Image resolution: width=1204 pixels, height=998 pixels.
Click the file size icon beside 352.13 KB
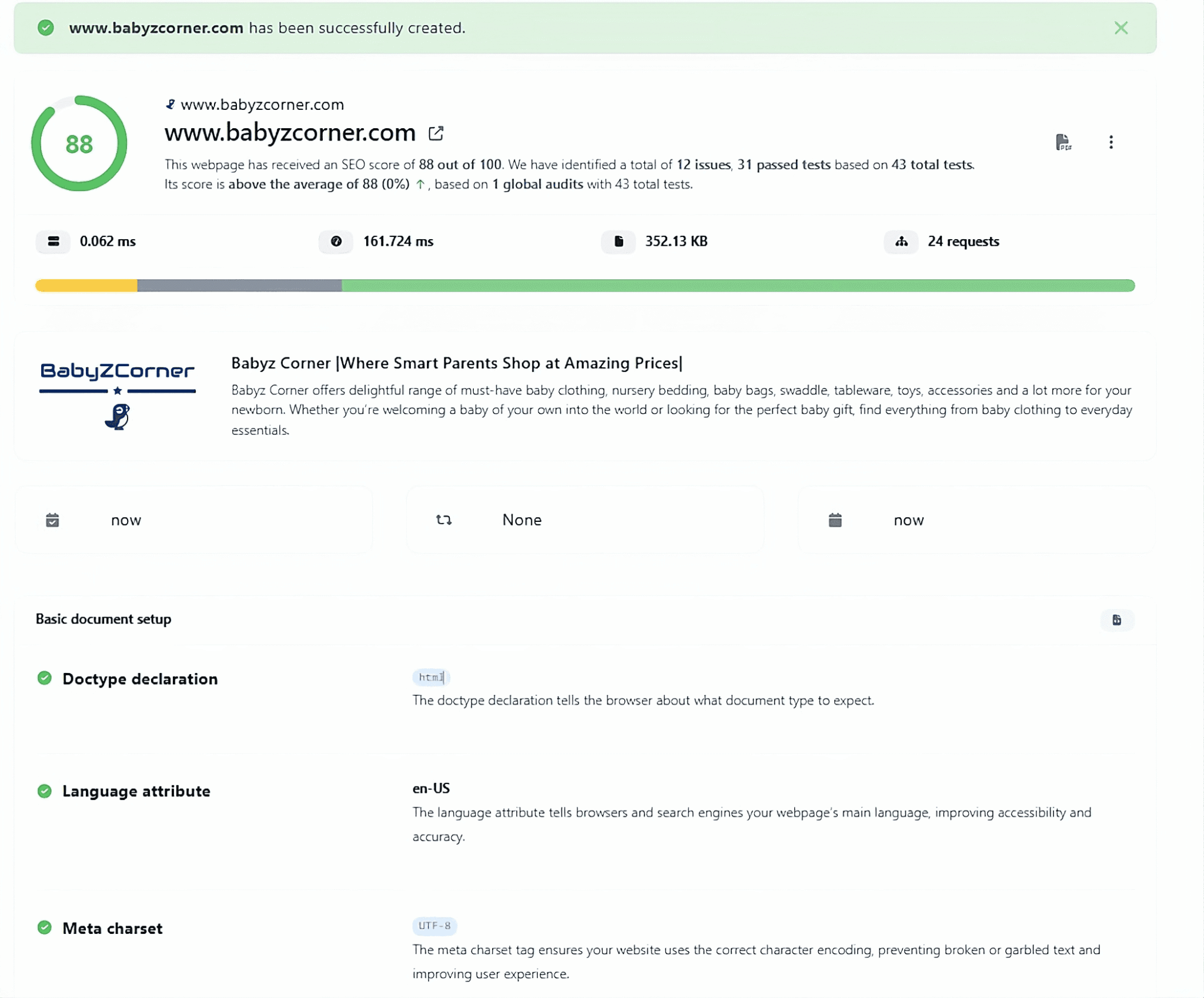pyautogui.click(x=618, y=242)
